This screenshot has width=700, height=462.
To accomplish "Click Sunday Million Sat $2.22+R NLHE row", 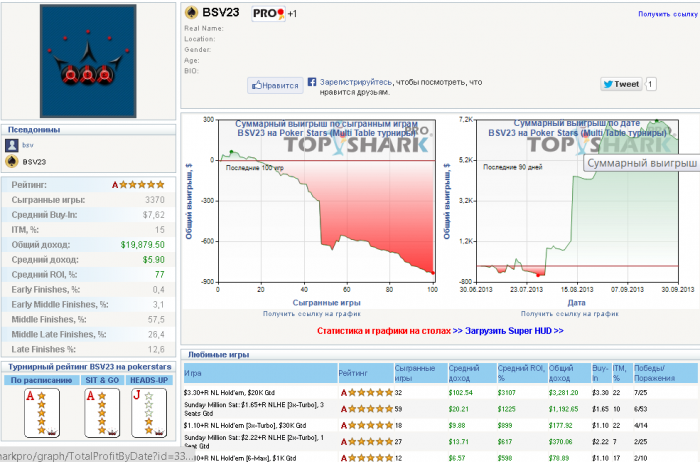I will pyautogui.click(x=440, y=441).
